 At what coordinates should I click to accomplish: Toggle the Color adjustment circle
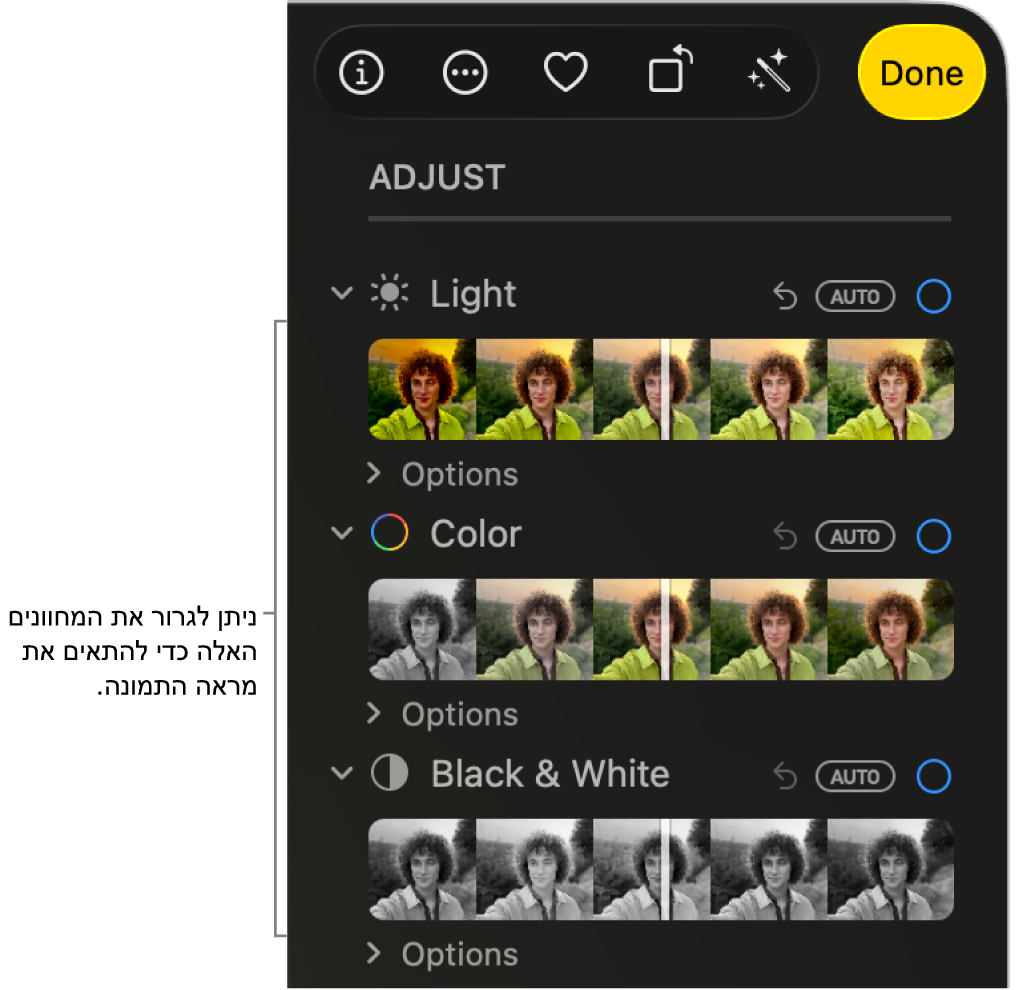click(933, 536)
